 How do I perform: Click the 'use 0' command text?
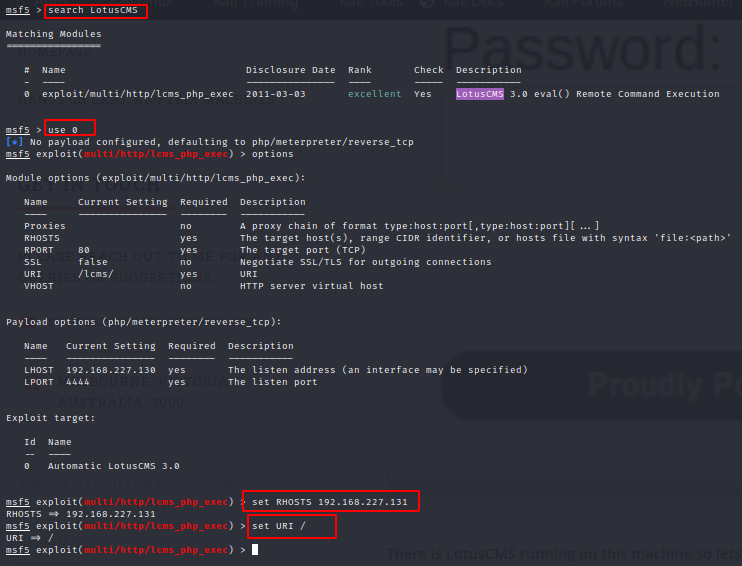pyautogui.click(x=62, y=130)
